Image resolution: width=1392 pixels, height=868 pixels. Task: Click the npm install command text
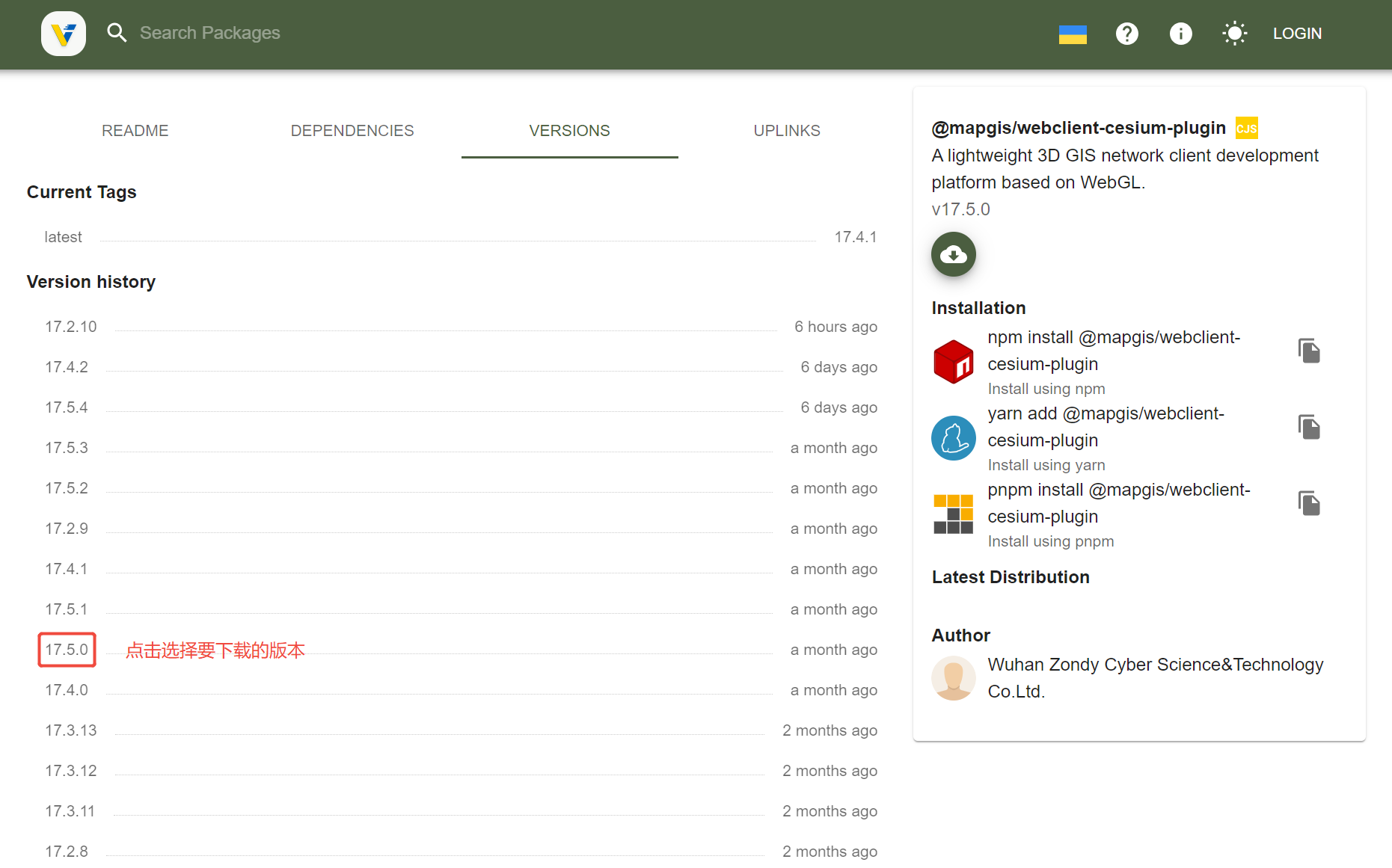(x=1114, y=351)
